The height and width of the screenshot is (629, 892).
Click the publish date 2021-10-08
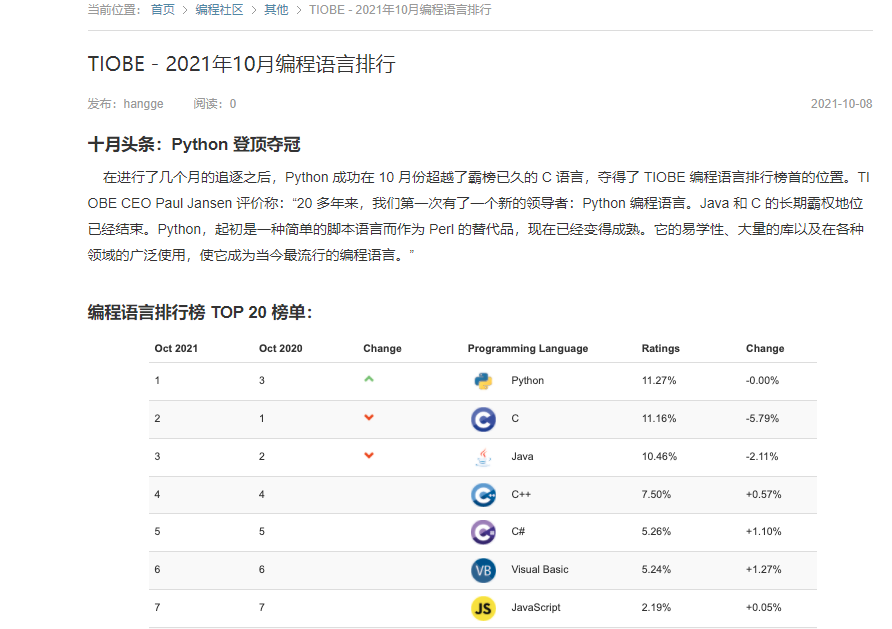tap(841, 104)
